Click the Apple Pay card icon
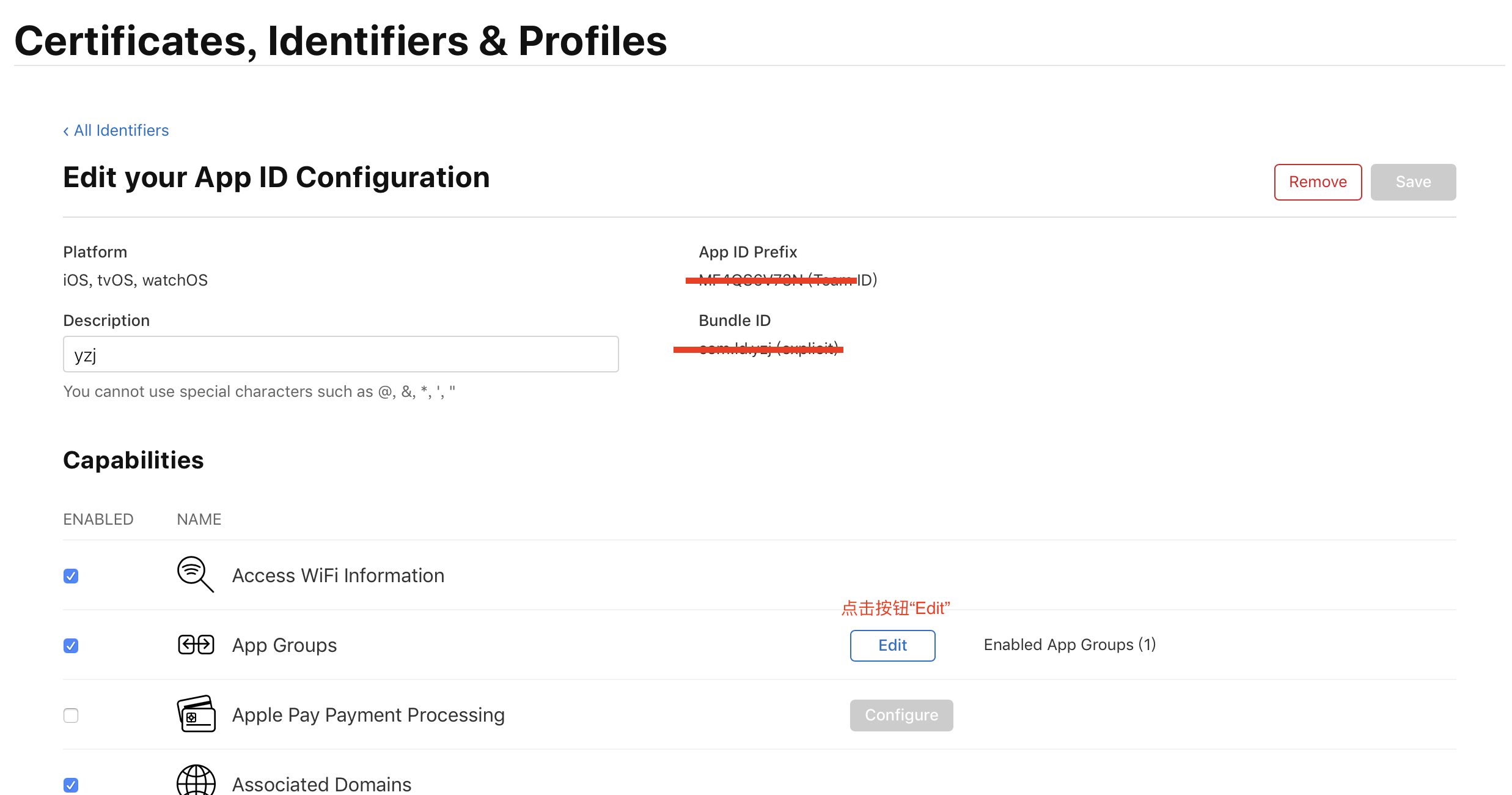This screenshot has height=795, width=1512. coord(196,714)
